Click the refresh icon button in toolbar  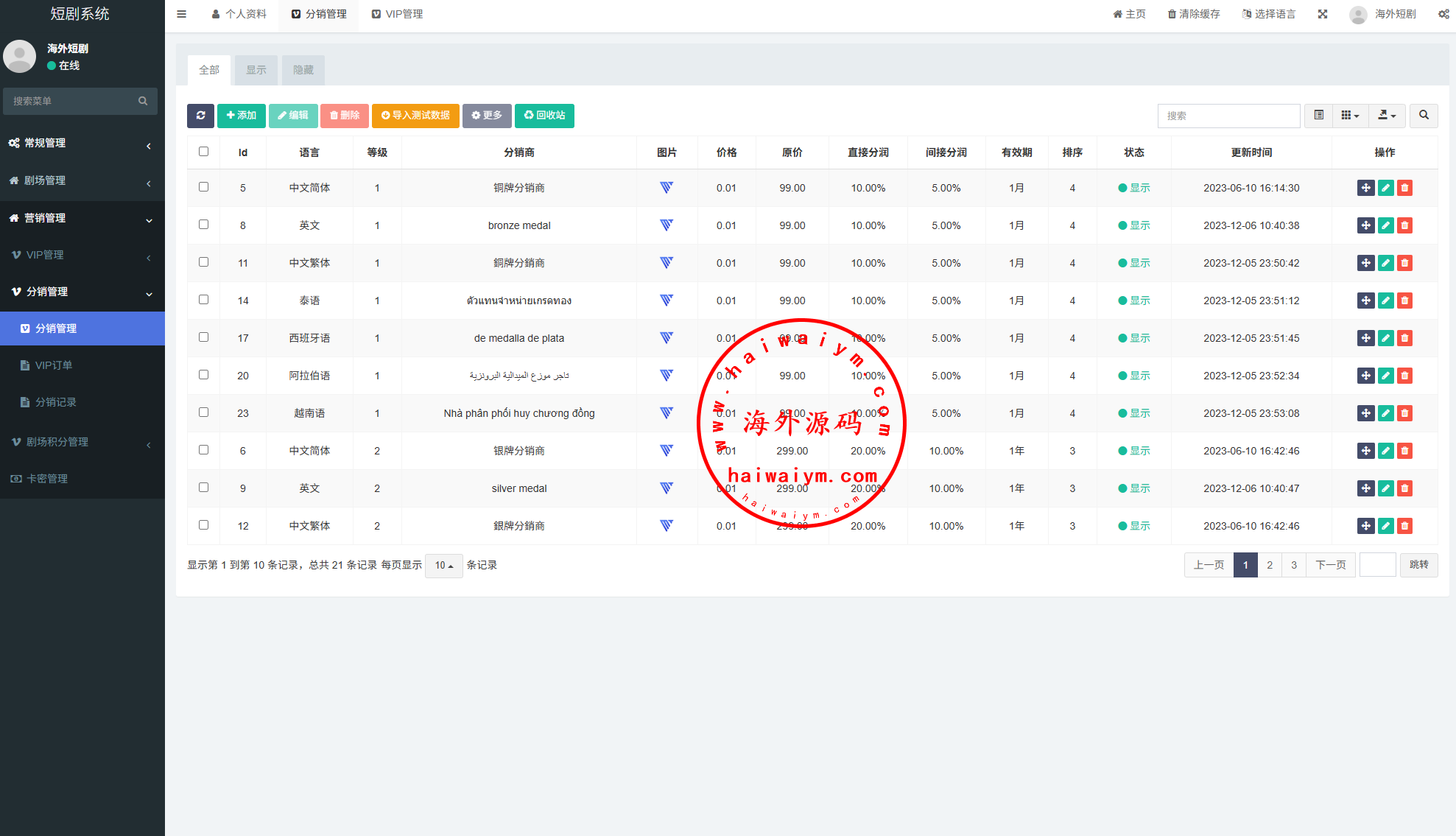[200, 116]
